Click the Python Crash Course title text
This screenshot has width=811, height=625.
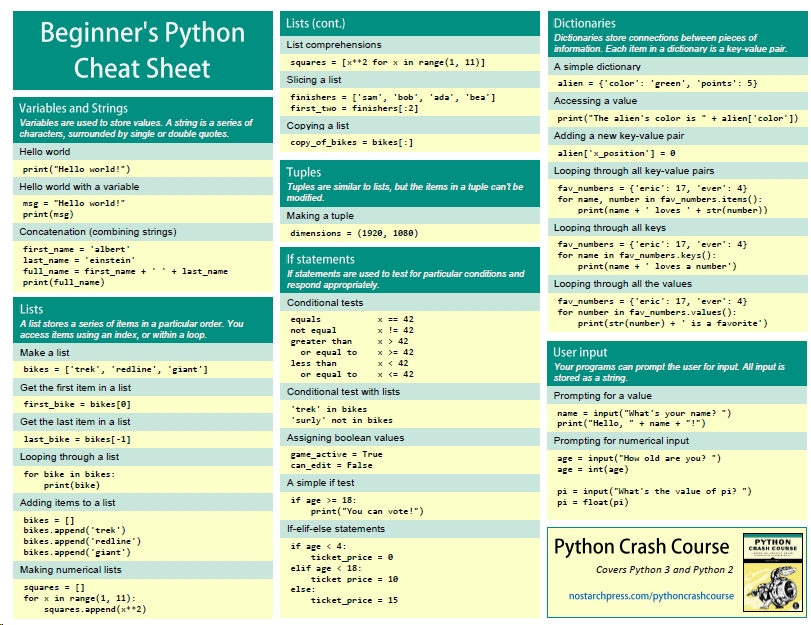point(642,546)
